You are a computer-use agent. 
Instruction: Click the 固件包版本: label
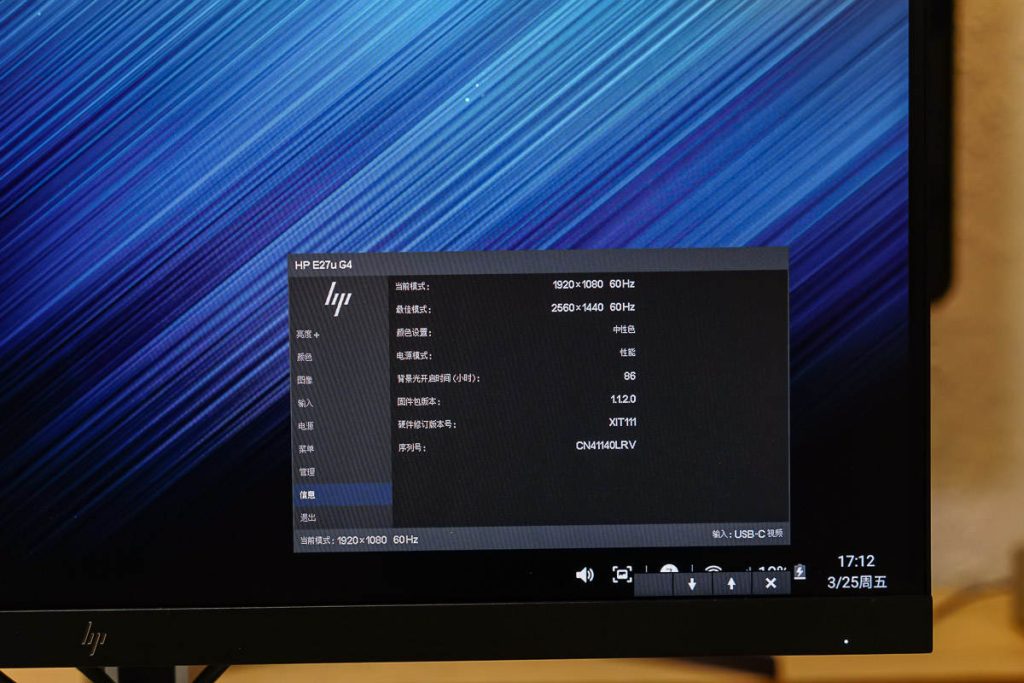[x=419, y=402]
